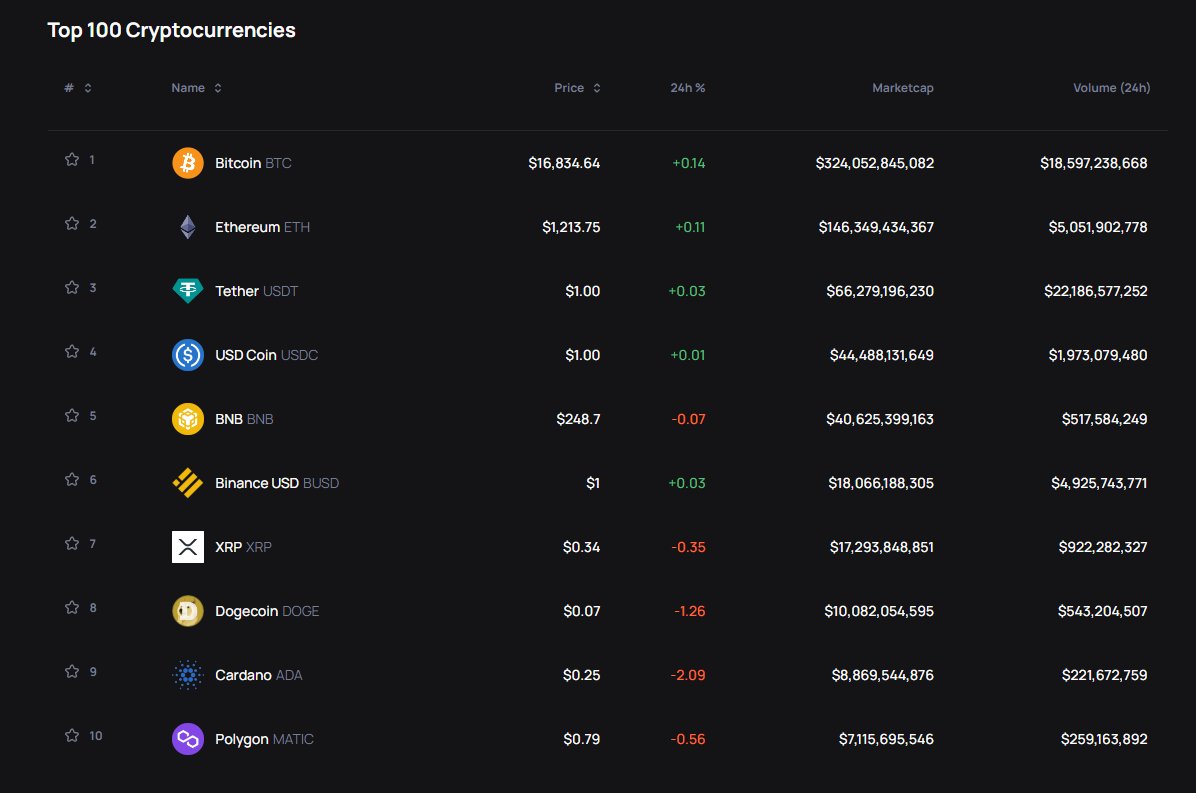Sort table by rank number arrows
Image resolution: width=1196 pixels, height=793 pixels.
tap(88, 88)
